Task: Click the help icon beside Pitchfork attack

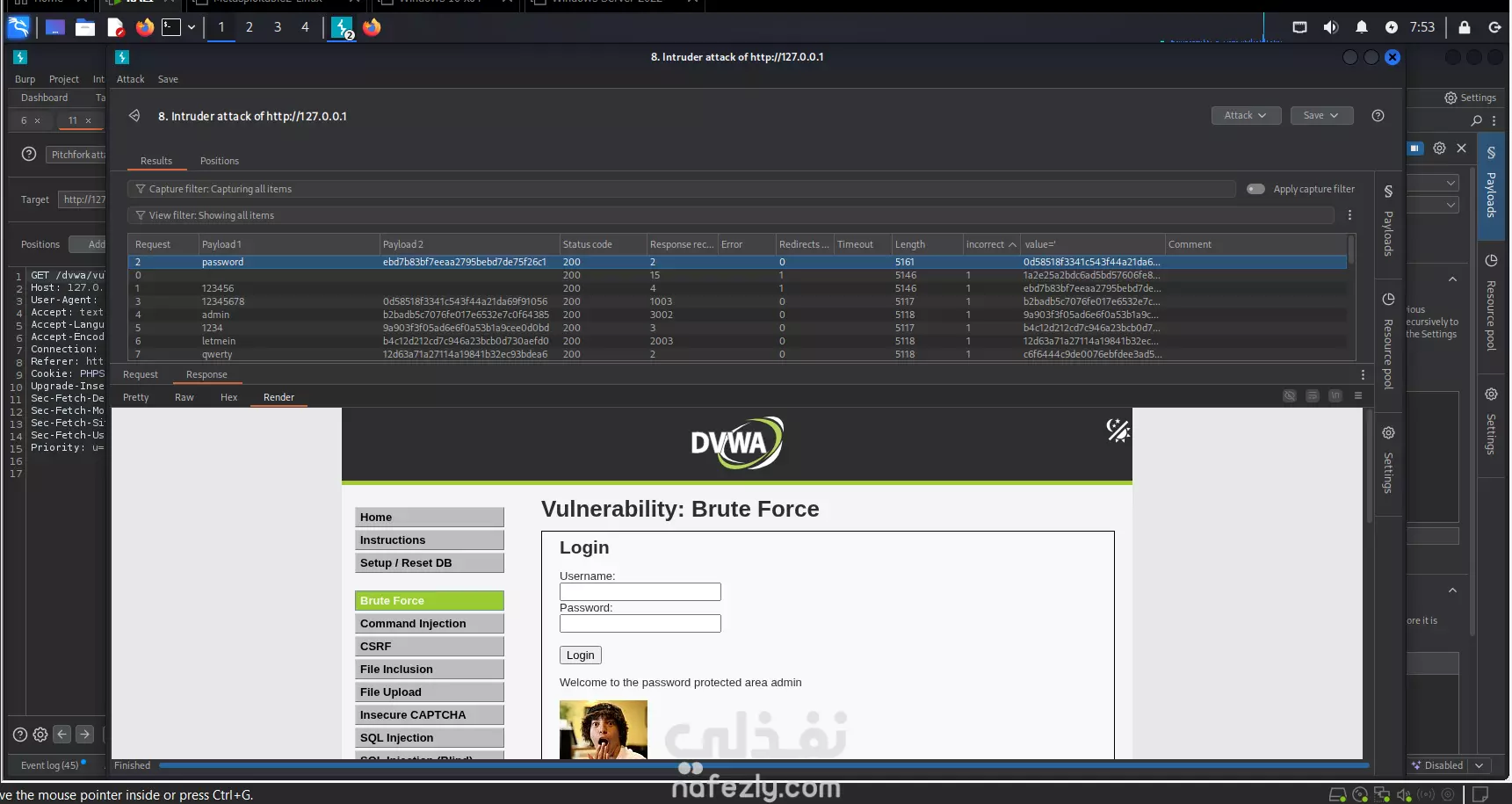Action: click(29, 155)
